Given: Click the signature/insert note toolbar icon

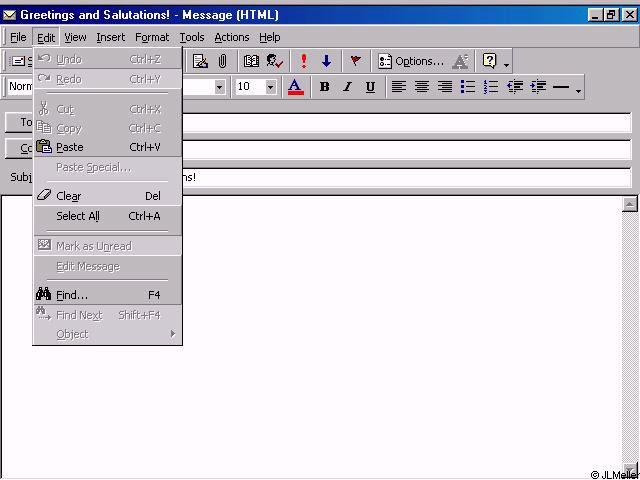Looking at the screenshot, I should (200, 61).
